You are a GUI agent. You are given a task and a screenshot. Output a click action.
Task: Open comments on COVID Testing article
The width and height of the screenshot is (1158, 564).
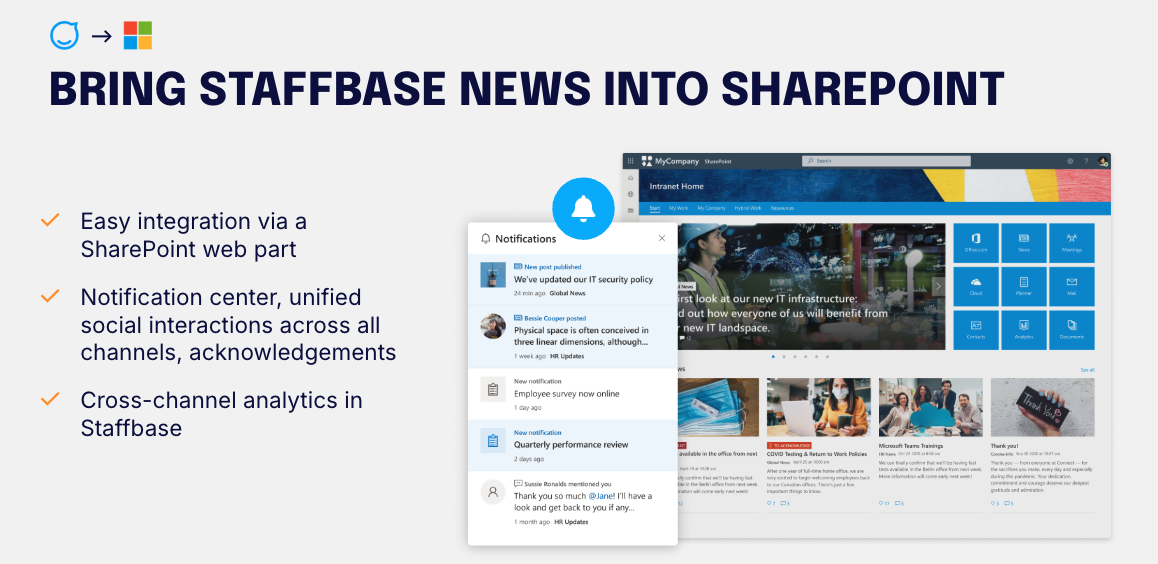(x=785, y=503)
